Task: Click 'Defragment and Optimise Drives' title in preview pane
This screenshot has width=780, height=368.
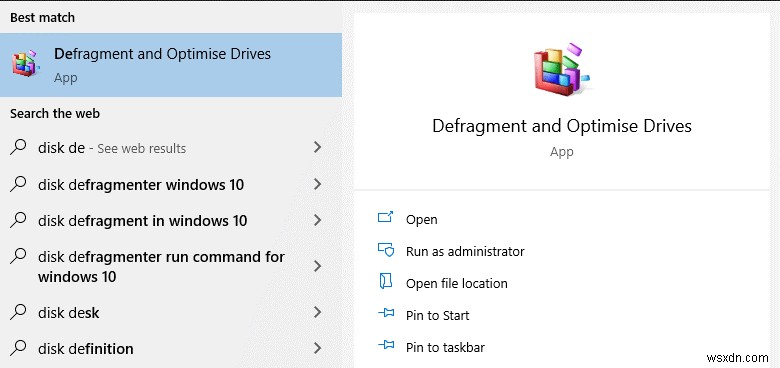Action: tap(562, 126)
